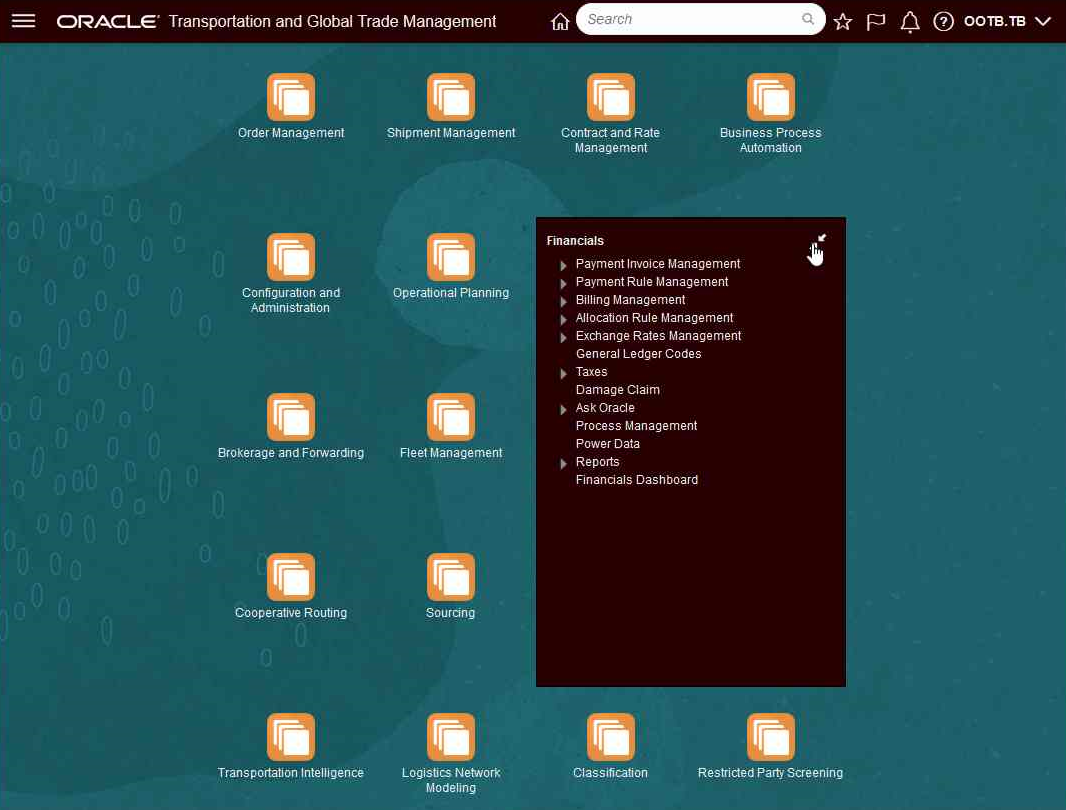Click Allocation Rule Management label

[x=654, y=318]
